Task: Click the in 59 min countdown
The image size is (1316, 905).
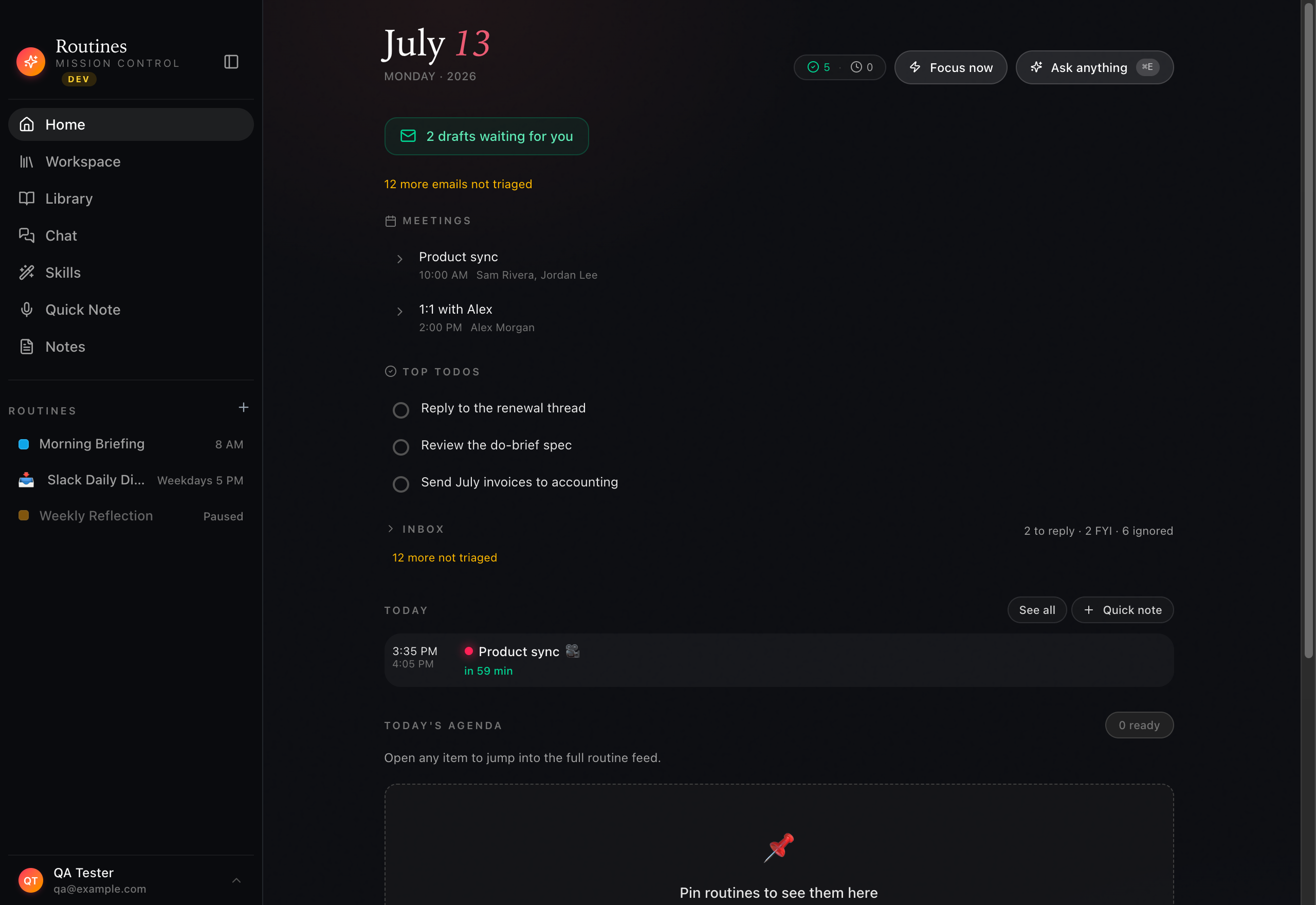Action: [488, 671]
